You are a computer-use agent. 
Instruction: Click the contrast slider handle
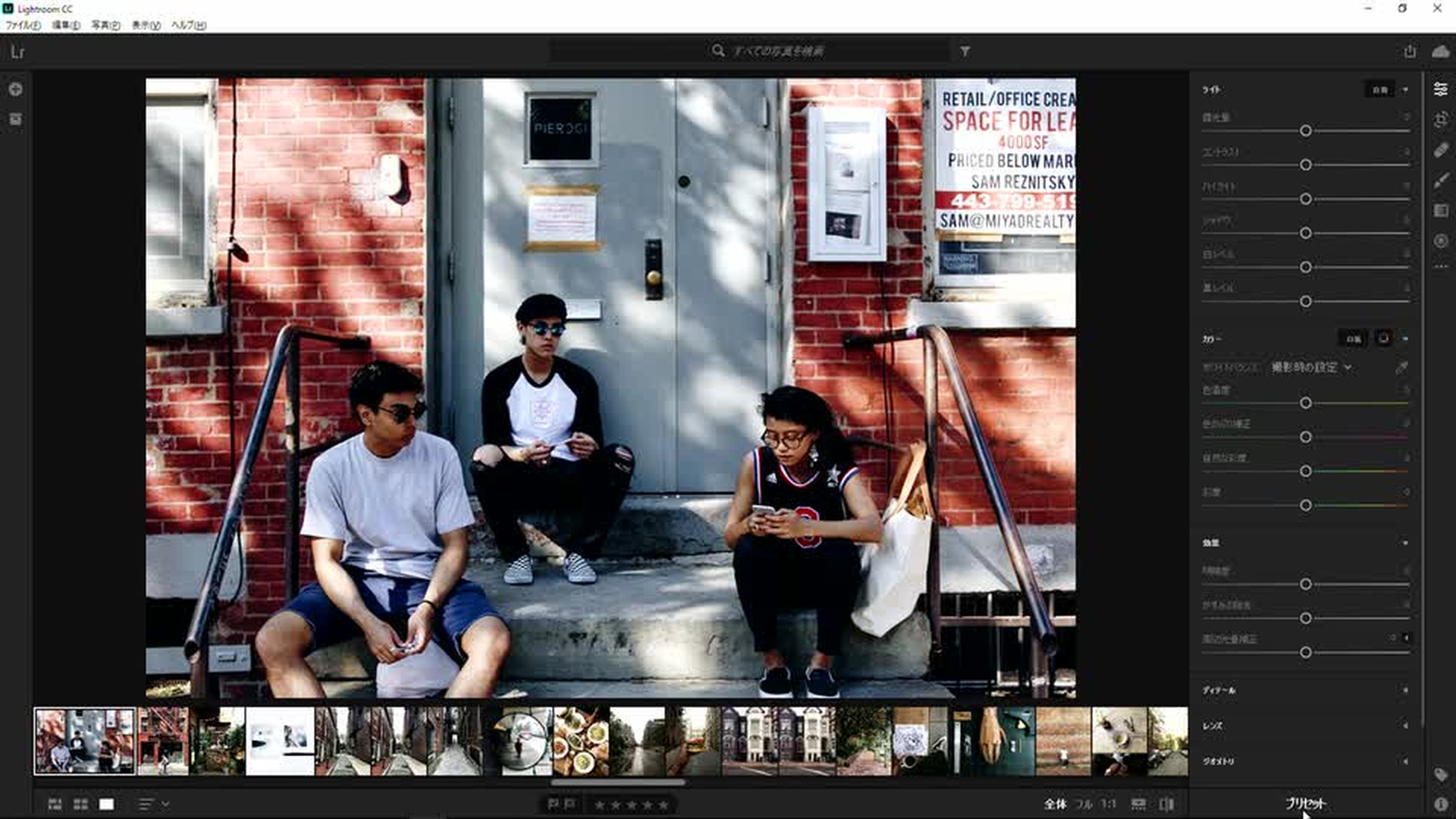click(x=1305, y=165)
